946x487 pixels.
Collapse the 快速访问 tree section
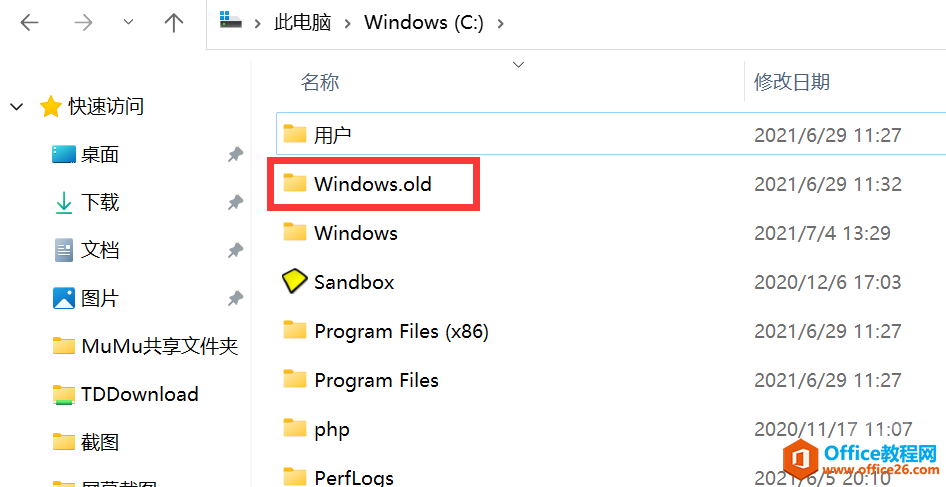tap(17, 106)
